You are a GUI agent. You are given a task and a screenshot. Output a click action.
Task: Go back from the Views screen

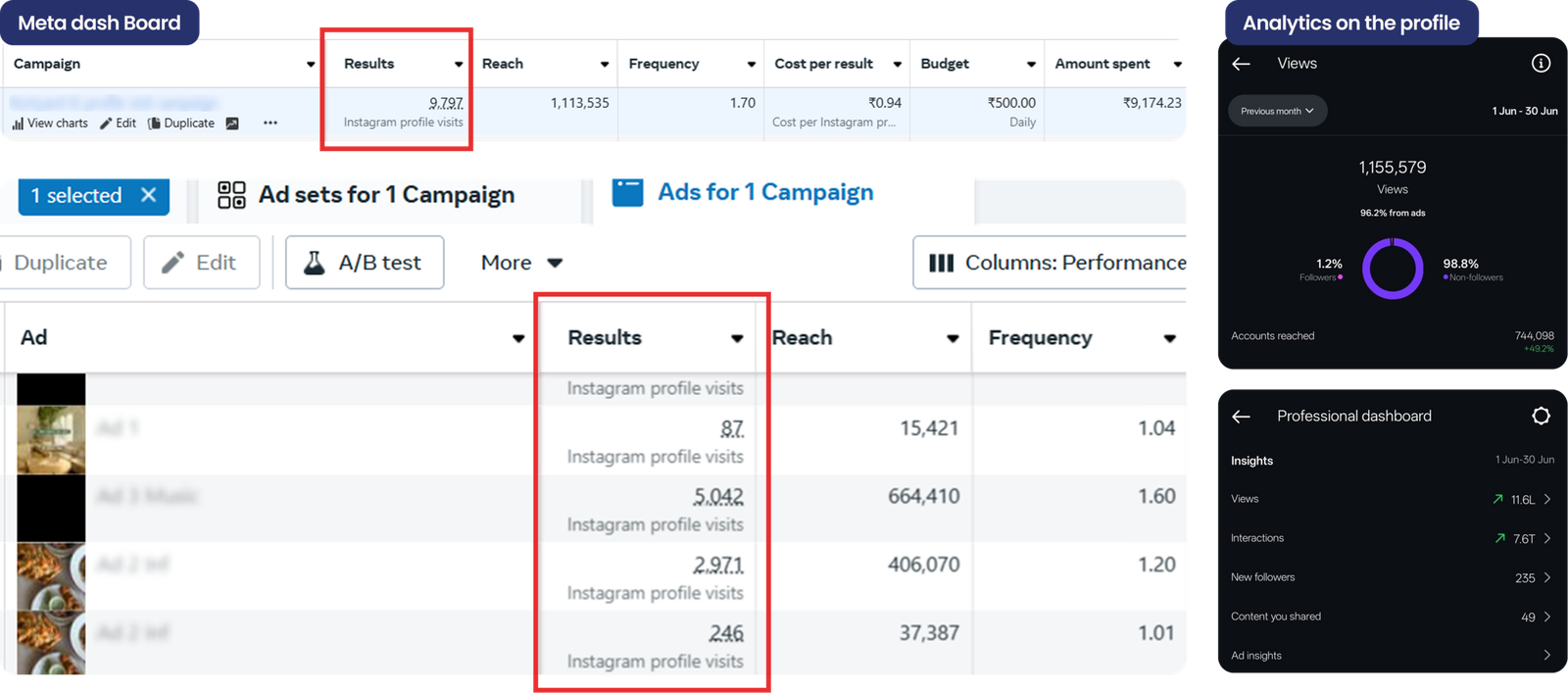click(1242, 64)
